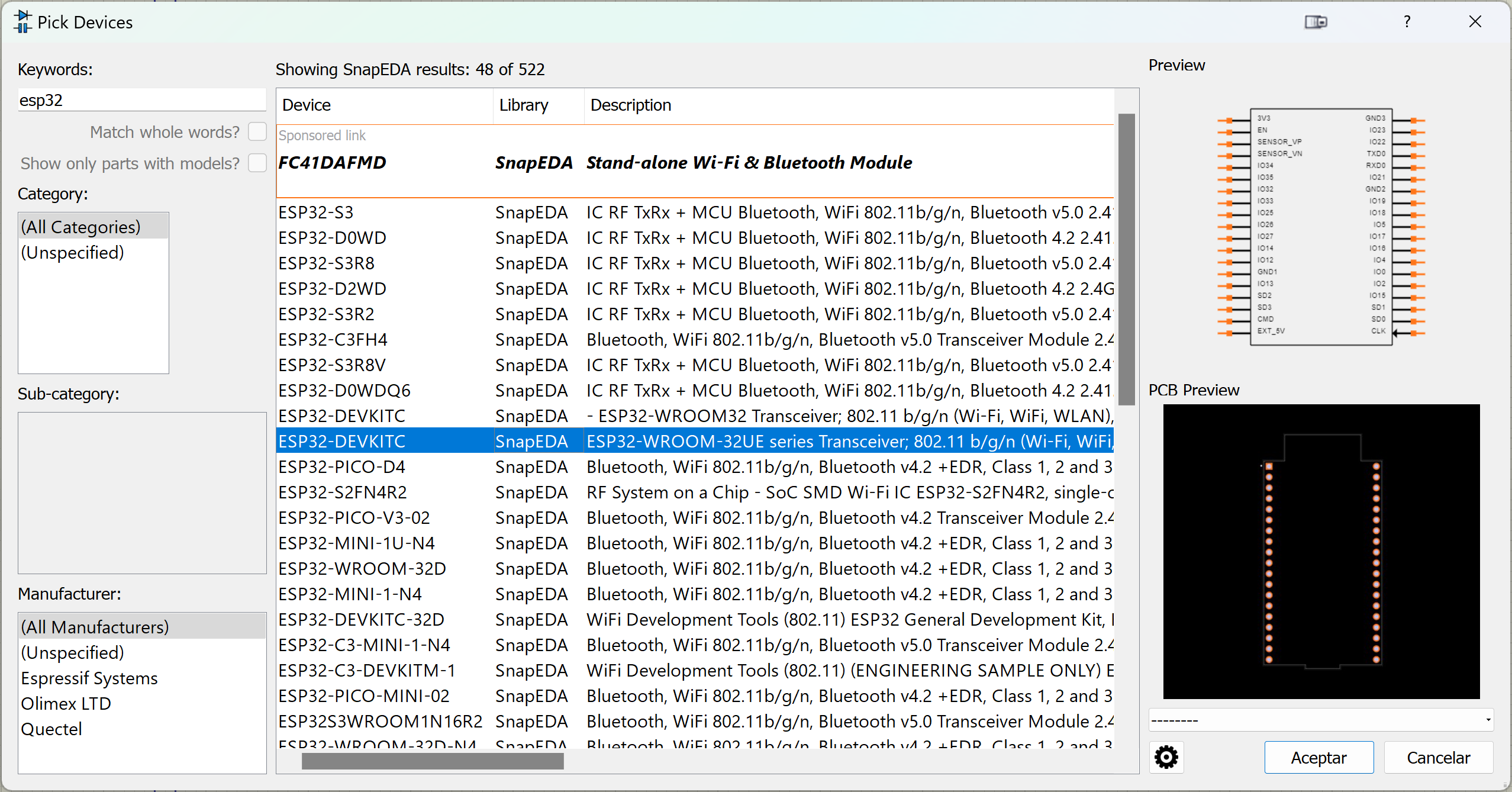The width and height of the screenshot is (1512, 792).
Task: Sort results by Library column header
Action: [539, 105]
